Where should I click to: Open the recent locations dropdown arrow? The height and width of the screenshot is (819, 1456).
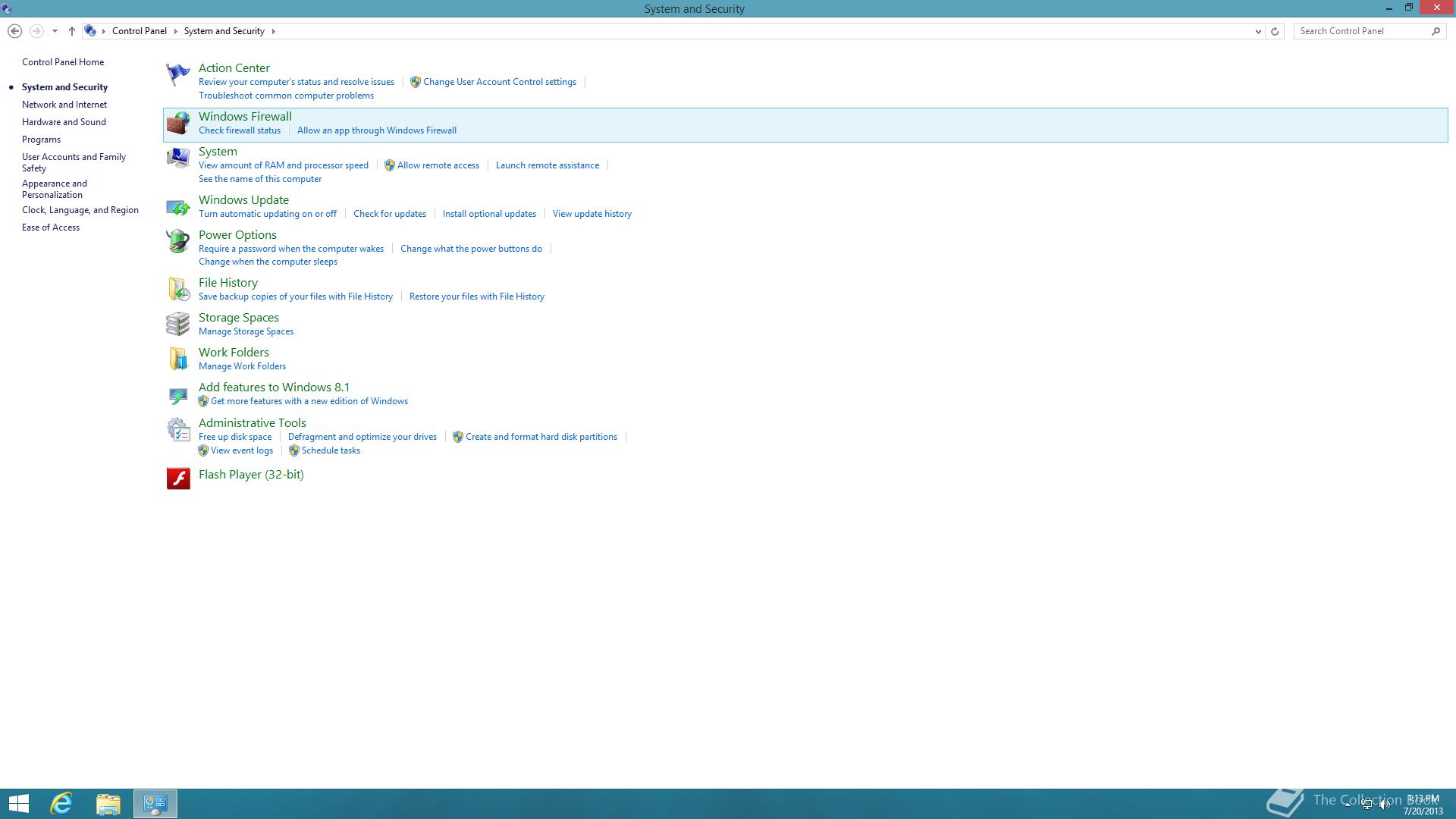click(x=55, y=31)
